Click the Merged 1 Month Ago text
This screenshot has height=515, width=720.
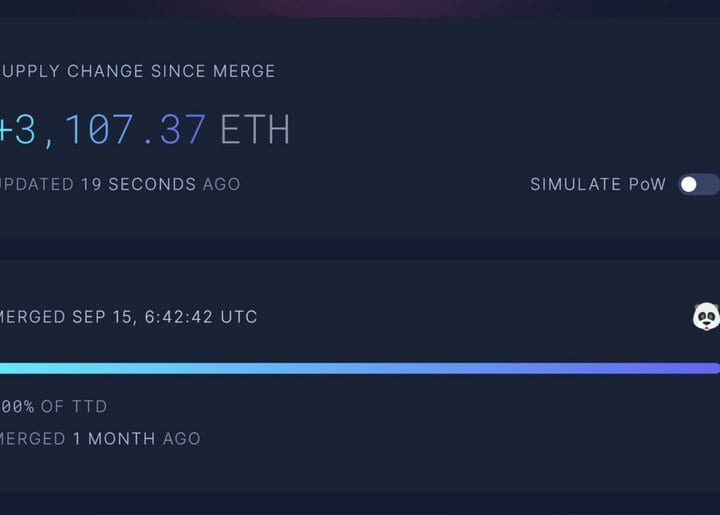99,438
